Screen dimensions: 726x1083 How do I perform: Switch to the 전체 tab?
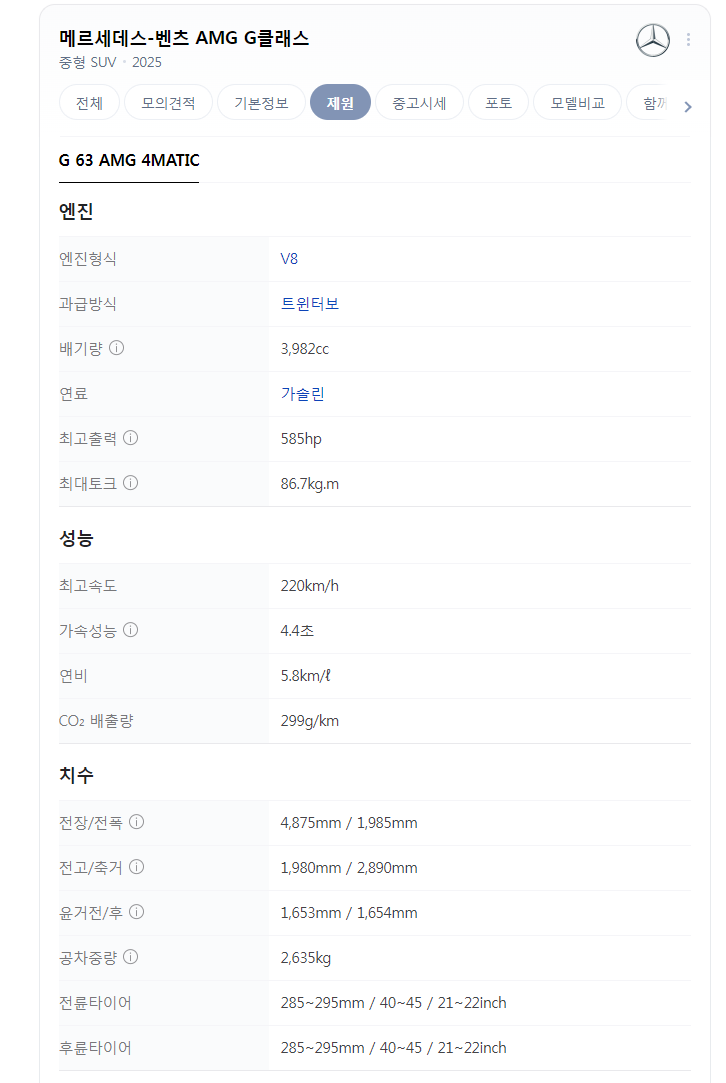click(89, 103)
